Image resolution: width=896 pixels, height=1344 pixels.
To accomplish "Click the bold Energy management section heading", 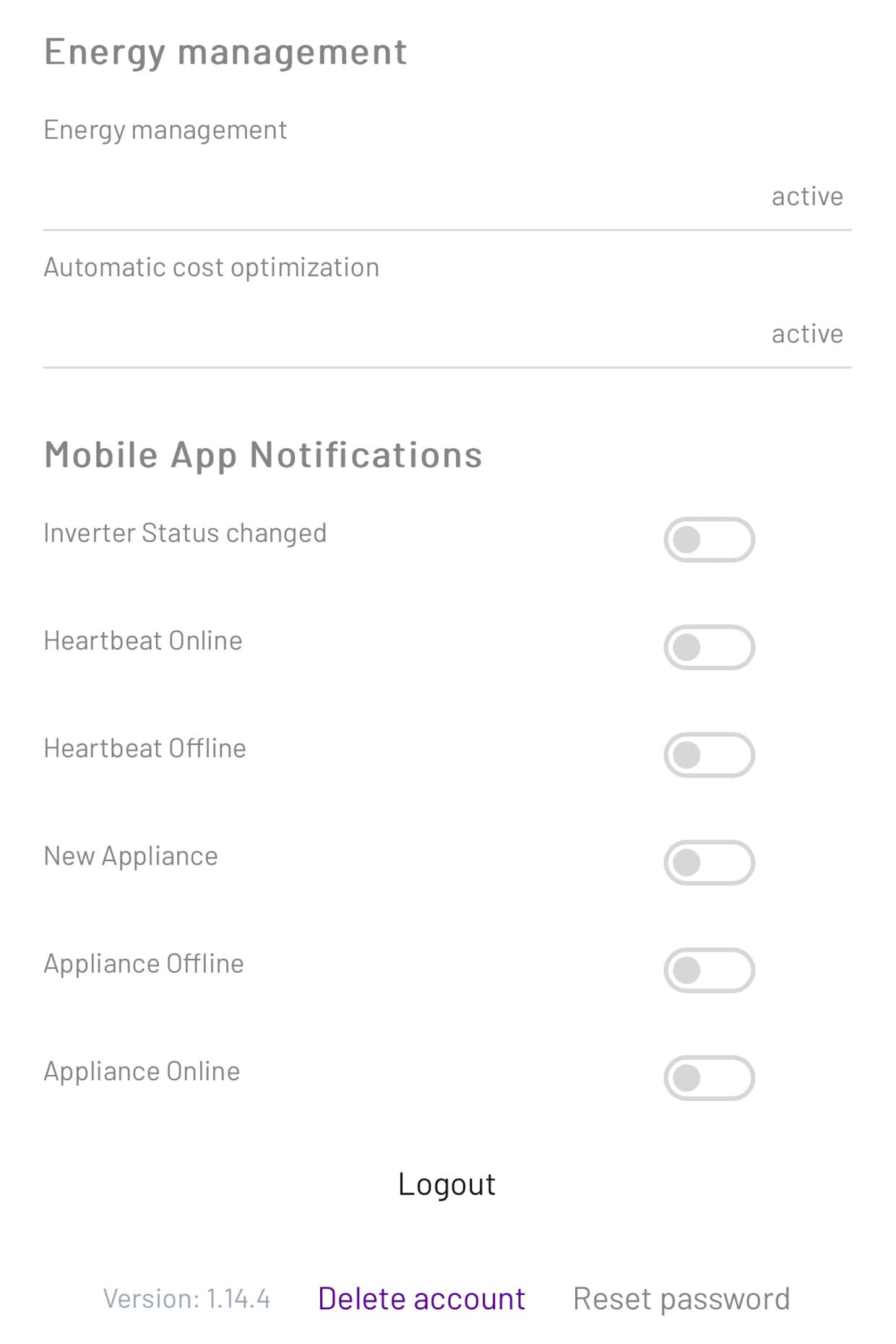I will click(225, 52).
